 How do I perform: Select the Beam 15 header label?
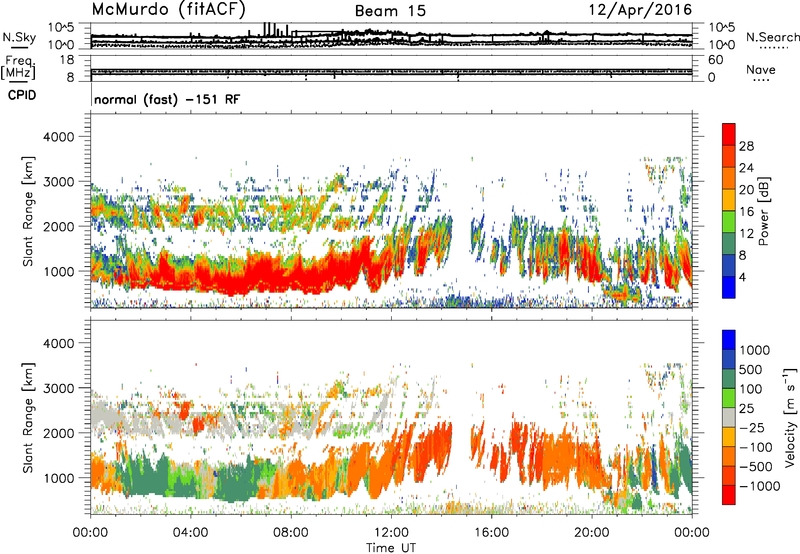click(x=390, y=11)
